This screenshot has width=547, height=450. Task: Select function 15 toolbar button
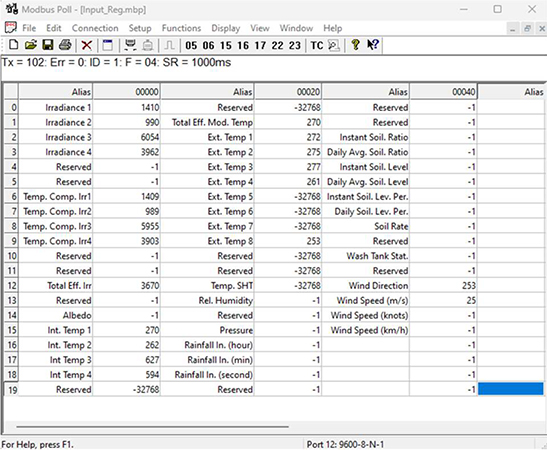tap(225, 45)
